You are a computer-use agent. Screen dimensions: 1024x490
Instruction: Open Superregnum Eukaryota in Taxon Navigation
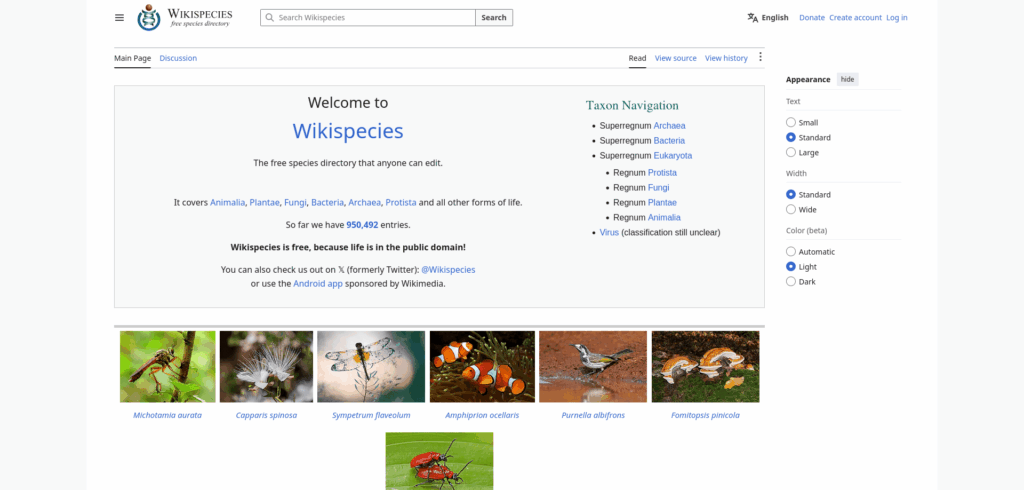(x=673, y=155)
